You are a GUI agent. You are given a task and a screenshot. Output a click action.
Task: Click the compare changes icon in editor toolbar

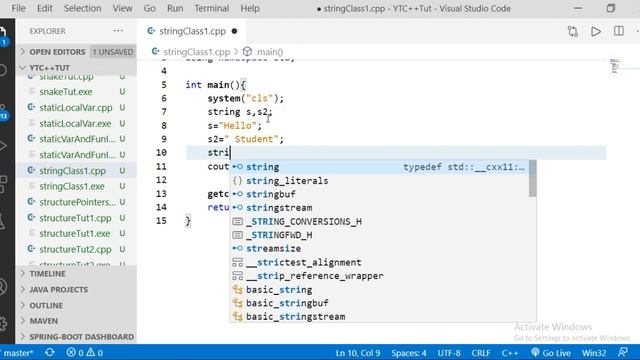click(573, 31)
